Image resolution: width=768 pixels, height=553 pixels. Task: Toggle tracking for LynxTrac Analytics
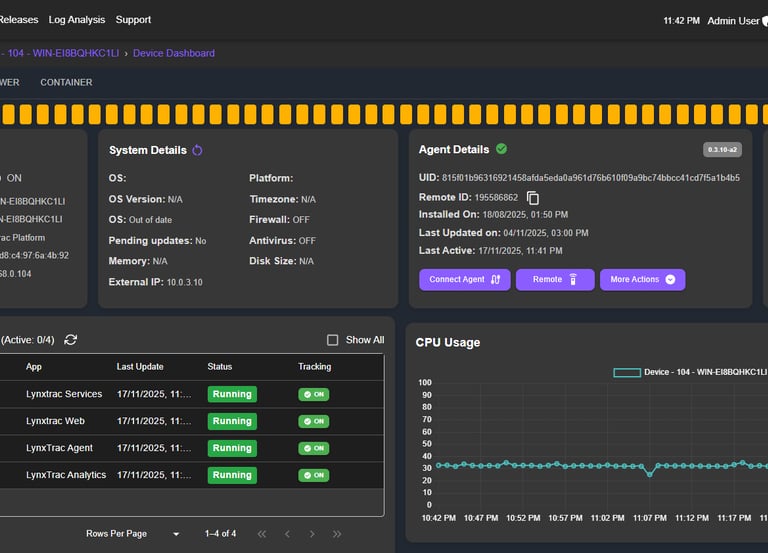pos(313,475)
